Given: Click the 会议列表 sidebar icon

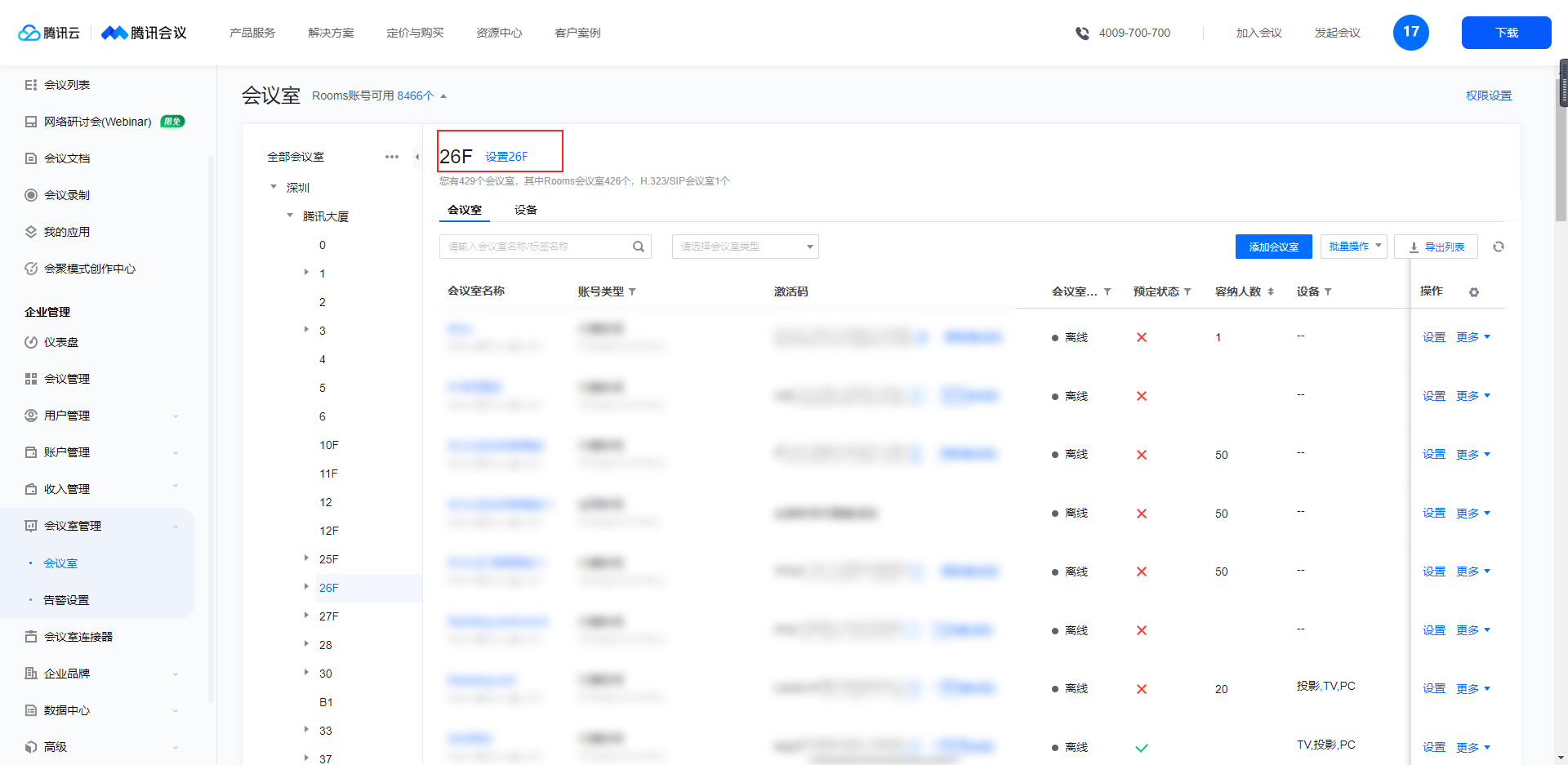Looking at the screenshot, I should click(31, 85).
